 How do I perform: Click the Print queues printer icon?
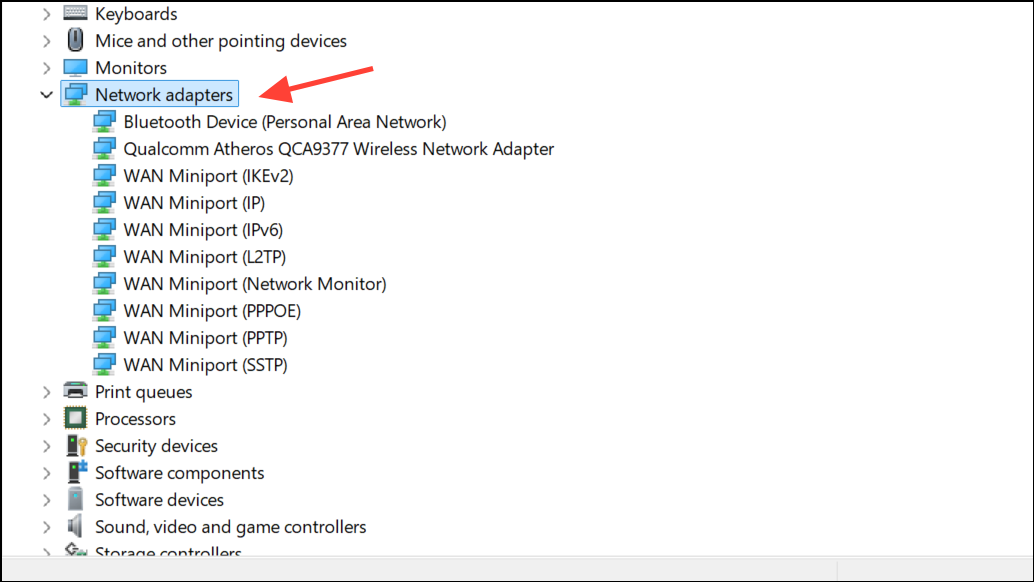click(75, 392)
